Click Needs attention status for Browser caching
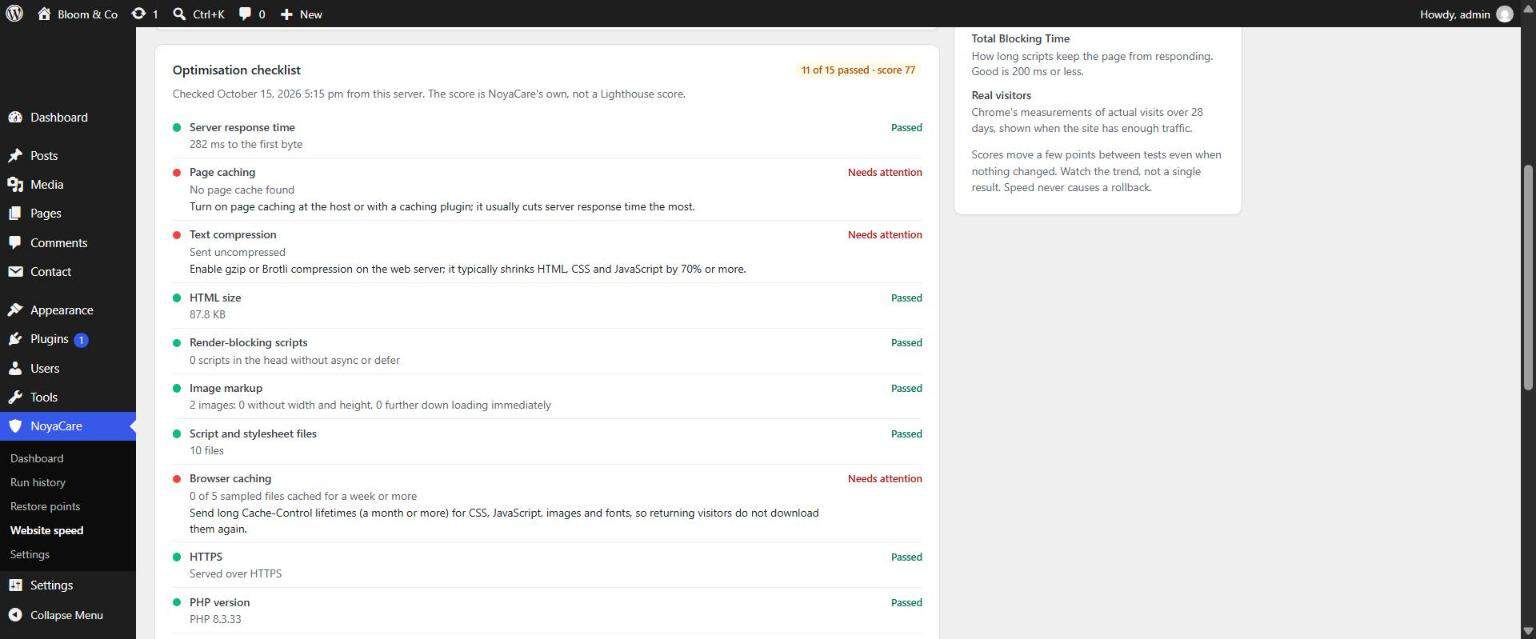Screen dimensions: 1536x639 885,478
